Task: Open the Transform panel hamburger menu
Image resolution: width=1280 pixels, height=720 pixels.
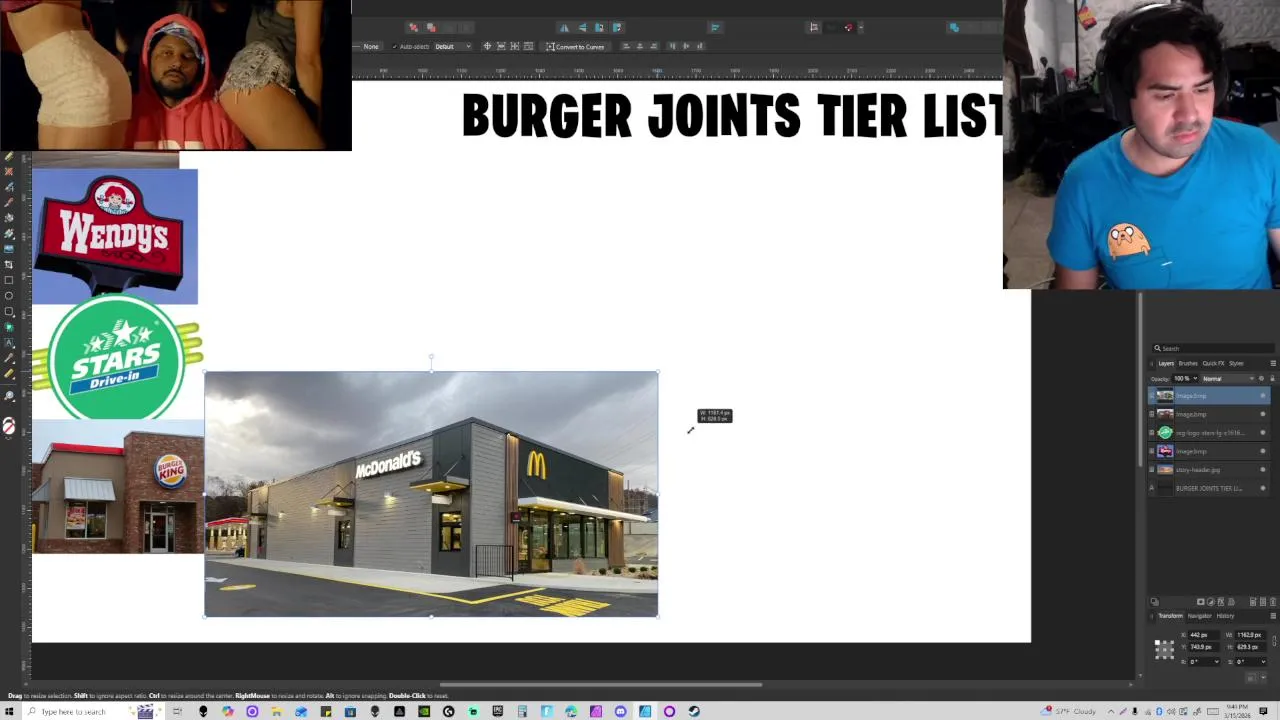Action: point(1273,616)
